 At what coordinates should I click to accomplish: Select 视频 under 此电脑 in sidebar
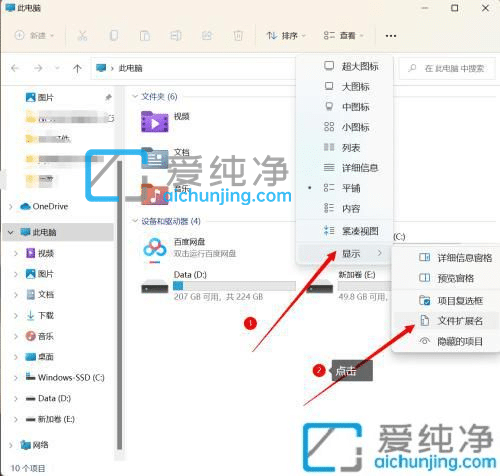tap(40, 253)
